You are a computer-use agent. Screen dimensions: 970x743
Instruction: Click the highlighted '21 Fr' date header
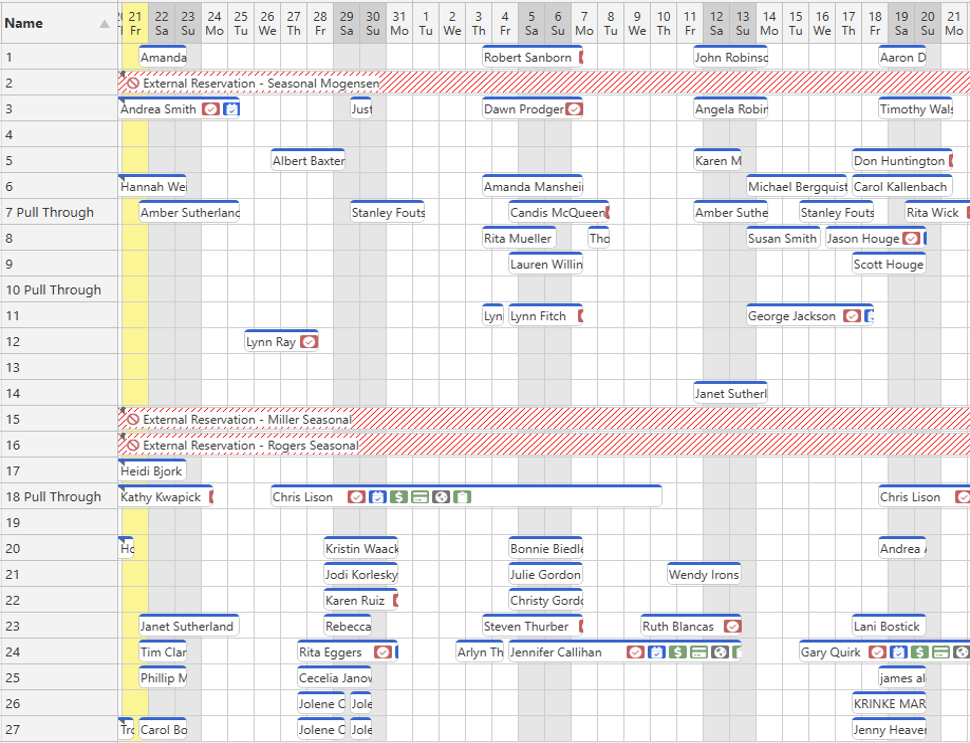[135, 24]
